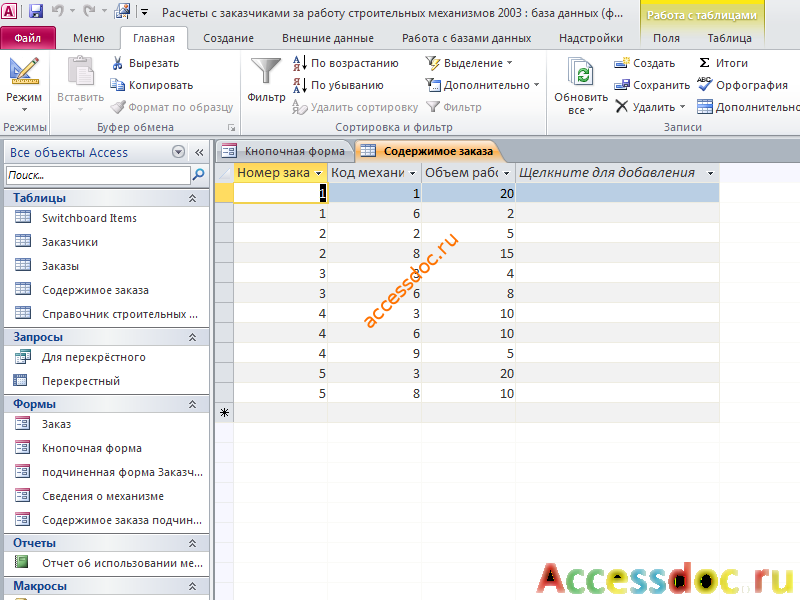
Task: Open the Выделение selection dropdown
Action: coord(469,63)
